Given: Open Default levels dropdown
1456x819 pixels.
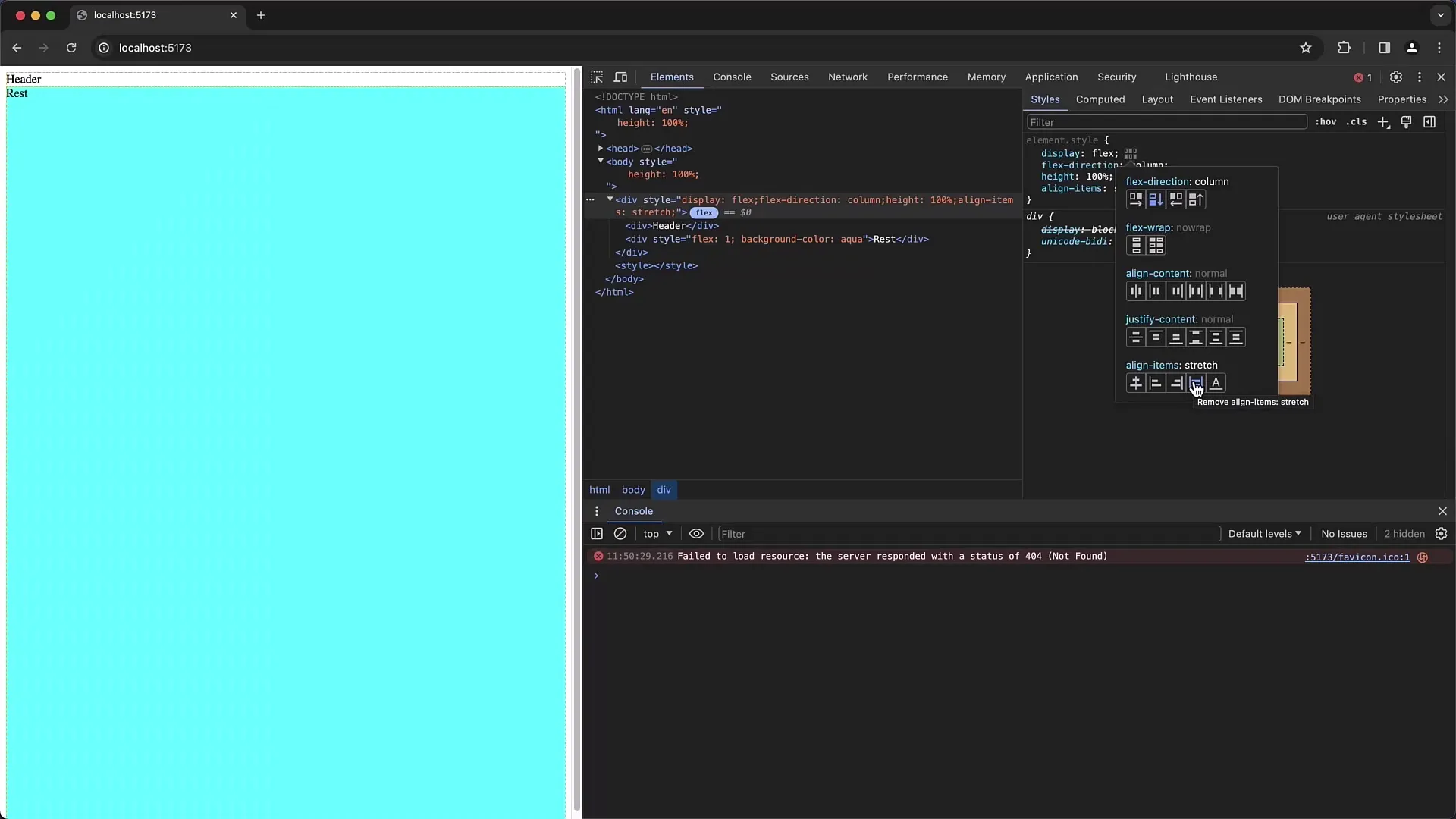Looking at the screenshot, I should (1264, 534).
